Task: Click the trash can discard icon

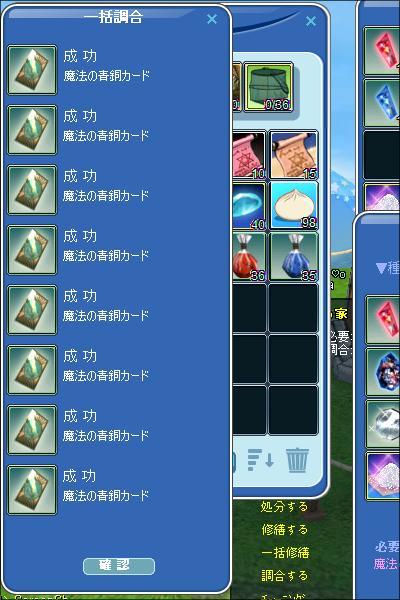Action: [x=297, y=460]
